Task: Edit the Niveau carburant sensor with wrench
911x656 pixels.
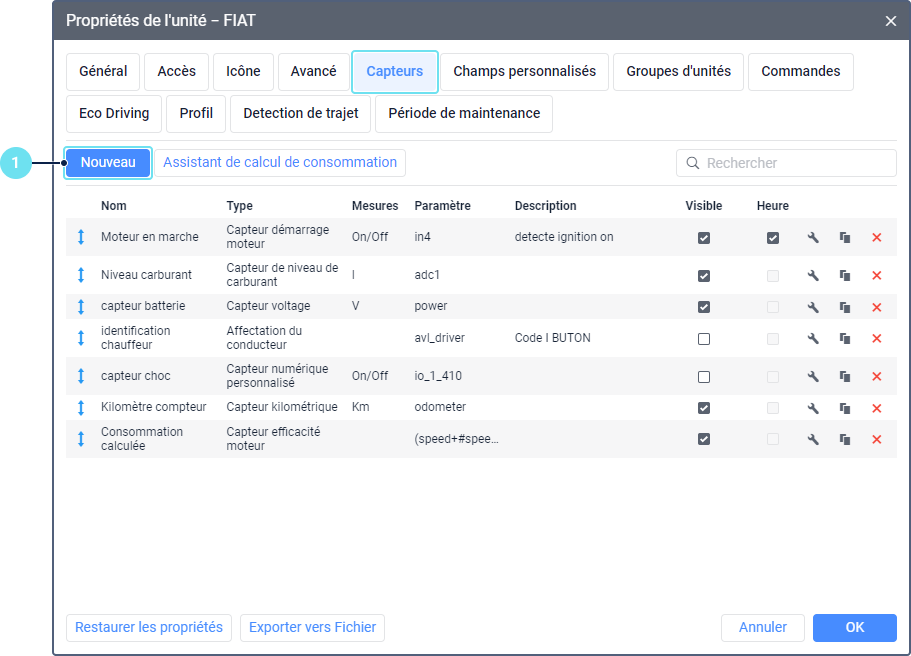Action: (x=813, y=276)
